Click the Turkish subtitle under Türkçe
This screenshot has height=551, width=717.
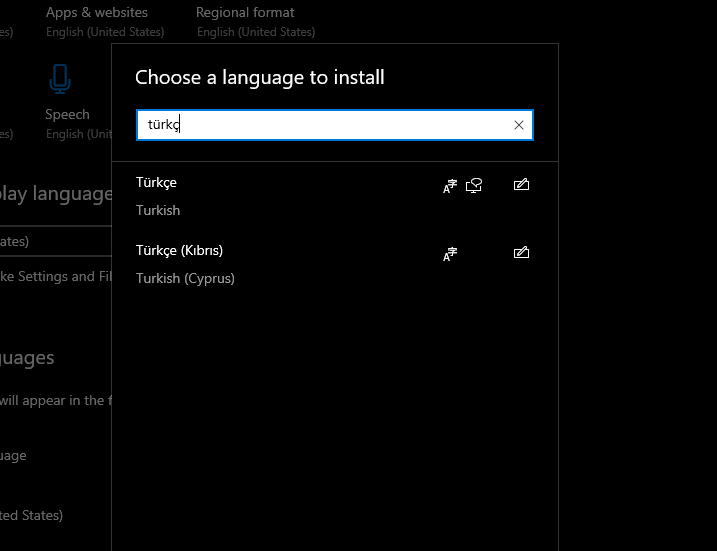coord(158,210)
